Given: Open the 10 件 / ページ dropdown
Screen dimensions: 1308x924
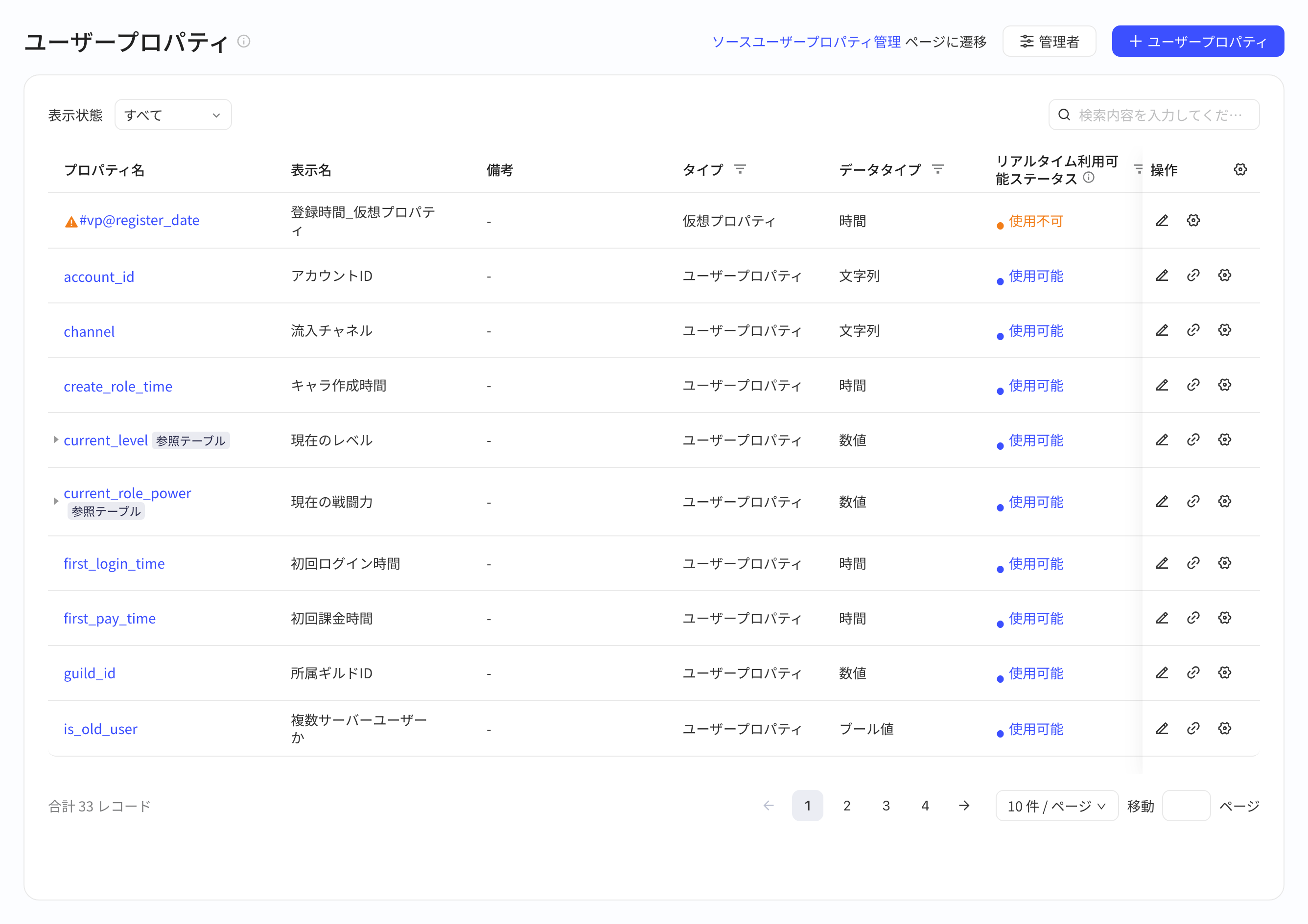Looking at the screenshot, I should (x=1056, y=806).
